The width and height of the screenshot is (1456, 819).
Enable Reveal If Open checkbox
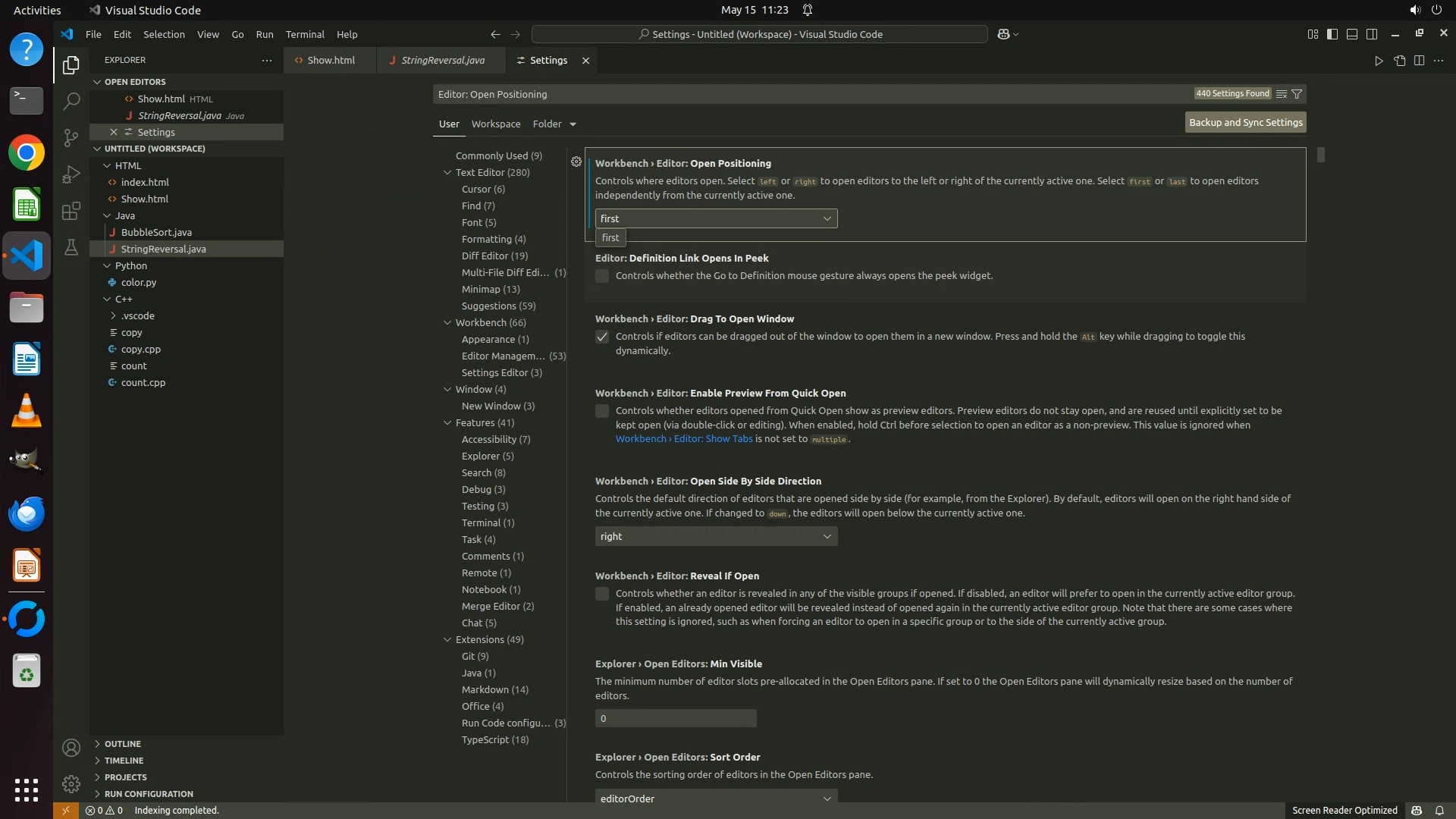click(602, 594)
